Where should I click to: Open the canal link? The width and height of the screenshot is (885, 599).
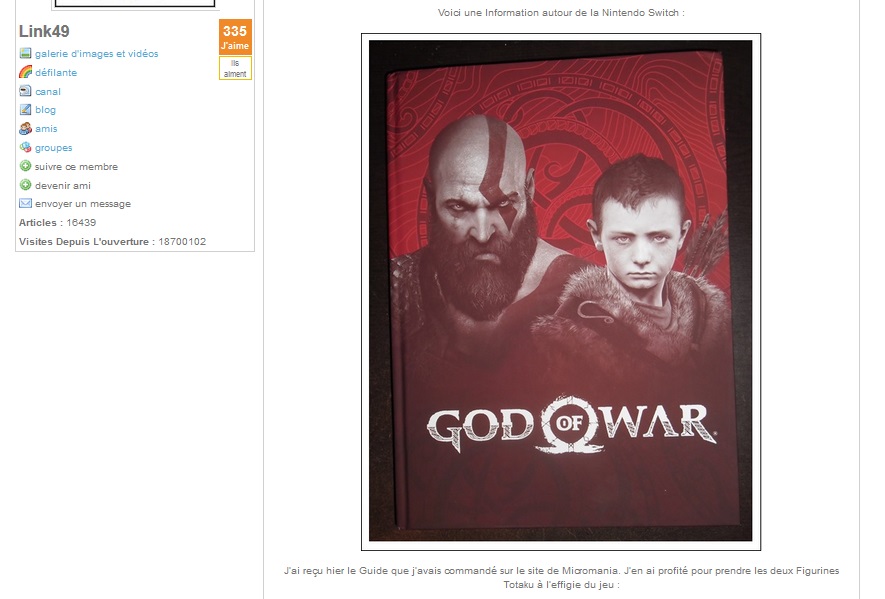click(48, 91)
